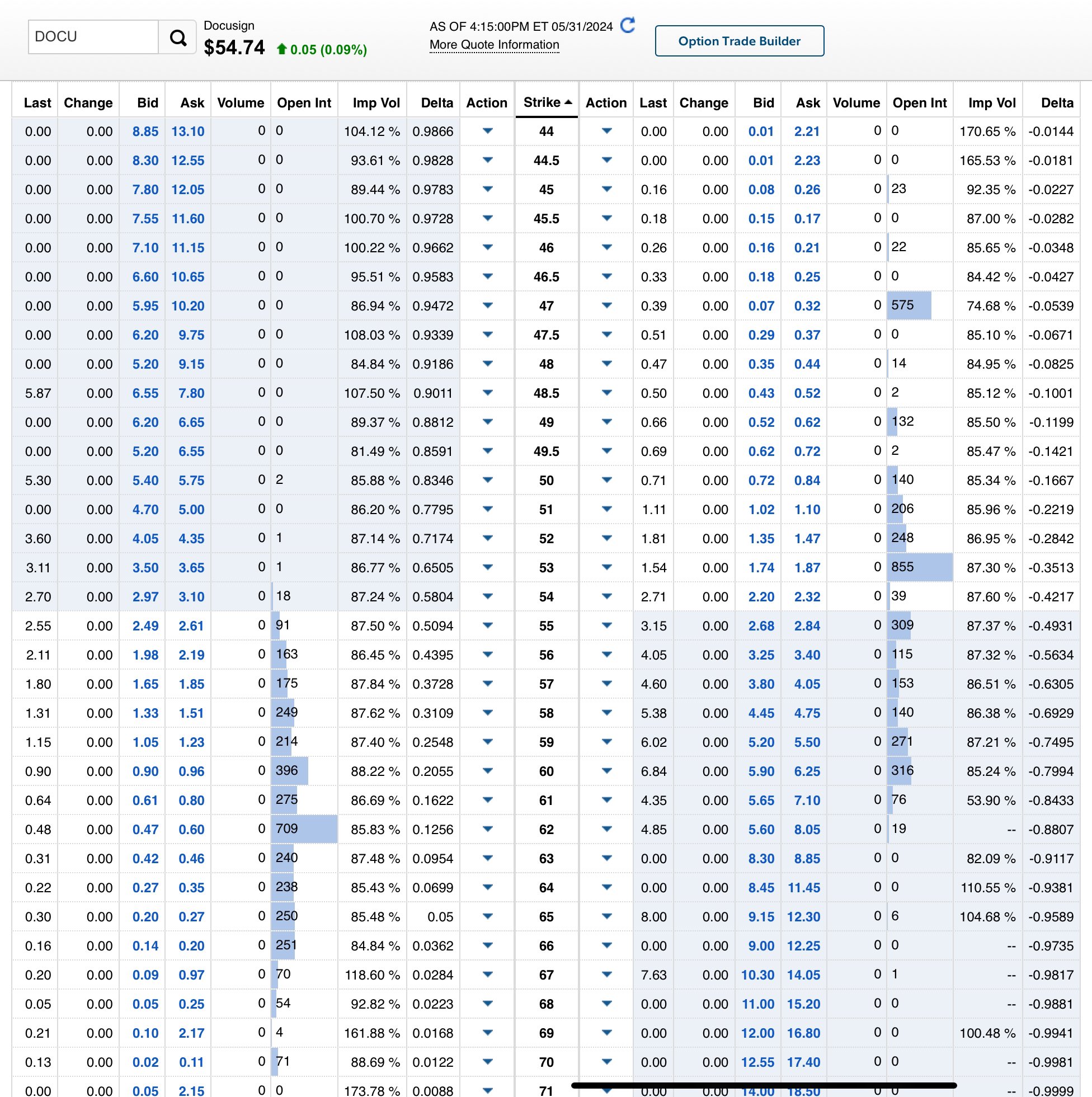Sort by calls Open Int column header
Viewport: 1092px width, 1097px height.
pyautogui.click(x=304, y=103)
